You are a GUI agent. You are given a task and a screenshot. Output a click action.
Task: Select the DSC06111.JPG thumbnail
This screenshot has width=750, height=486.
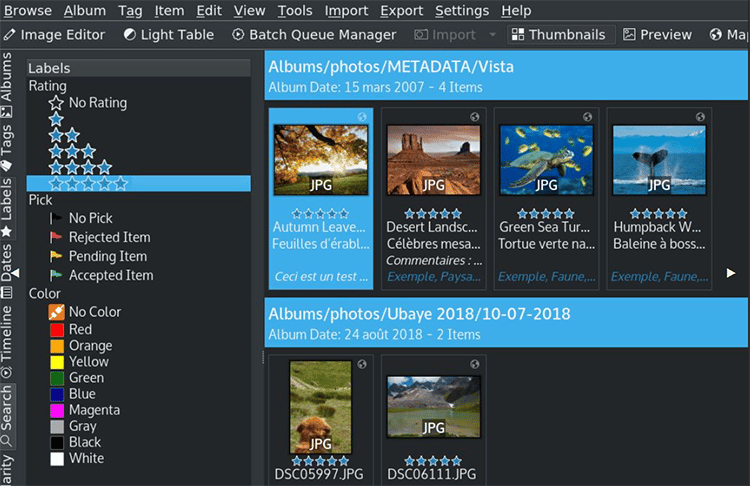click(433, 407)
